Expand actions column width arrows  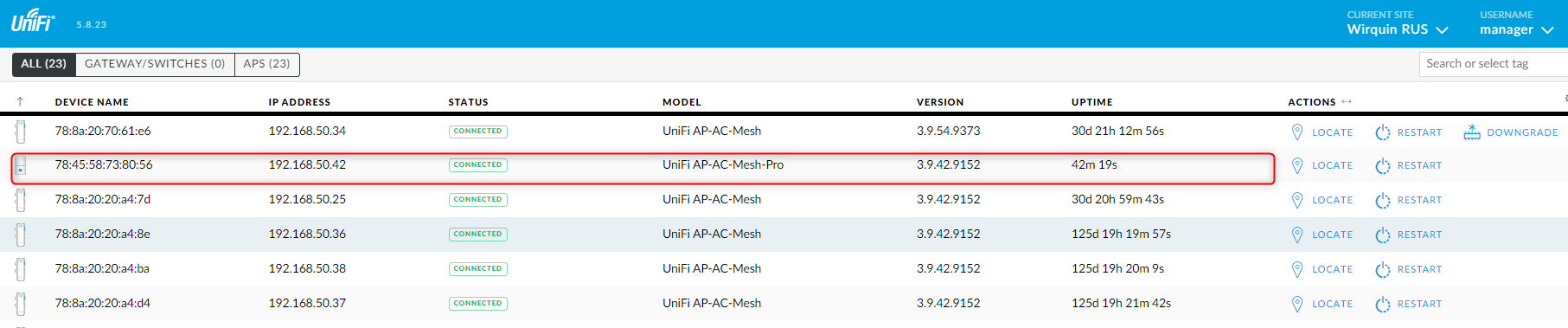click(x=1347, y=102)
